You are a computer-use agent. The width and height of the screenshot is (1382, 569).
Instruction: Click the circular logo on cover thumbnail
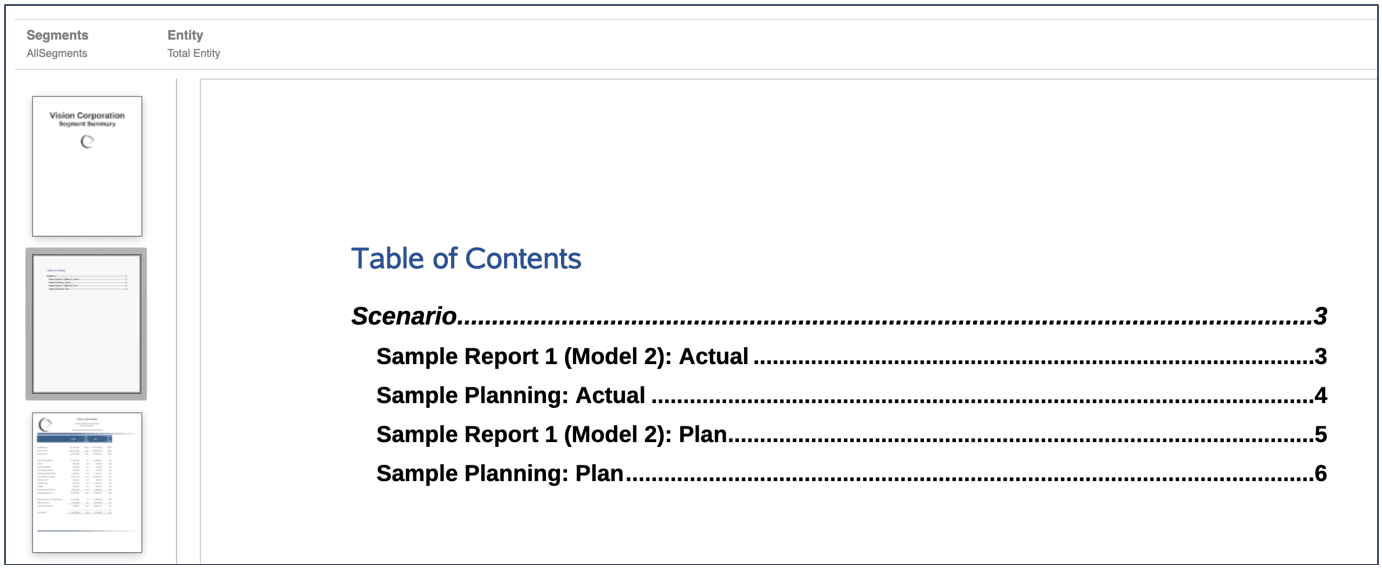pyautogui.click(x=87, y=142)
